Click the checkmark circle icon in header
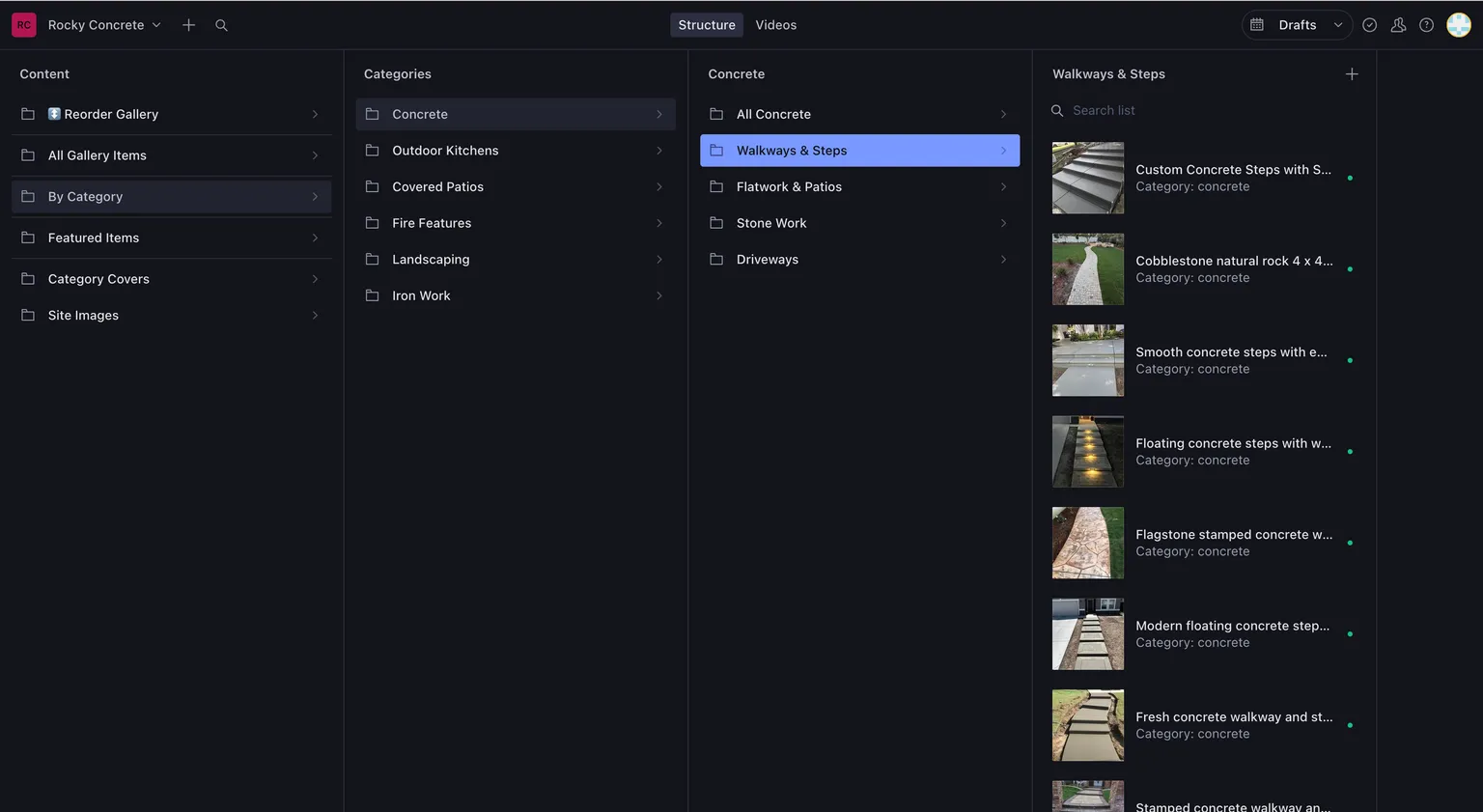Viewport: 1483px width, 812px height. 1369,25
